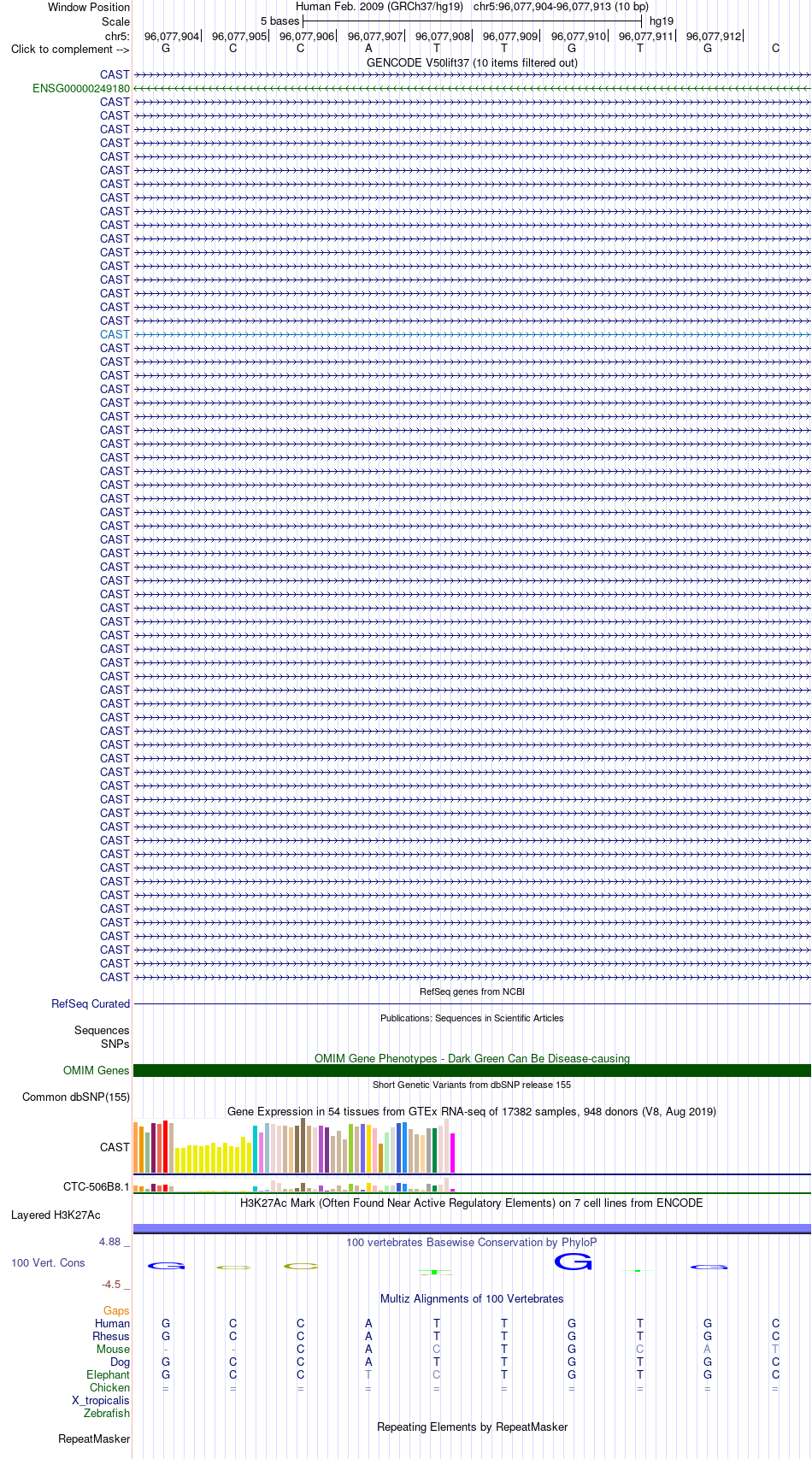Click the 96,077,912 position label

point(714,36)
